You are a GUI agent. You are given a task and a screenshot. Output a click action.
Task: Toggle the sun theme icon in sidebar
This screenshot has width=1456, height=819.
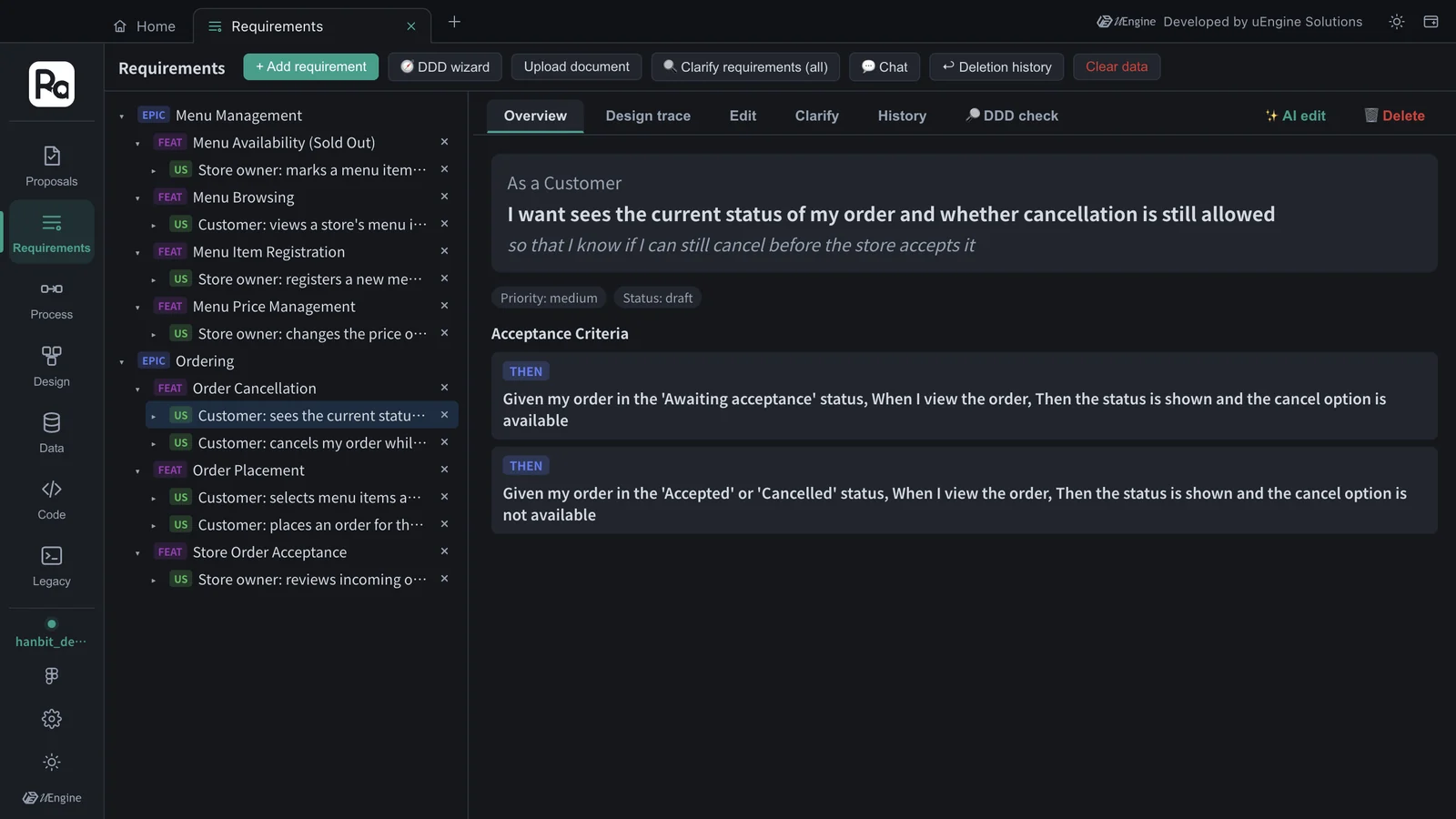[52, 762]
